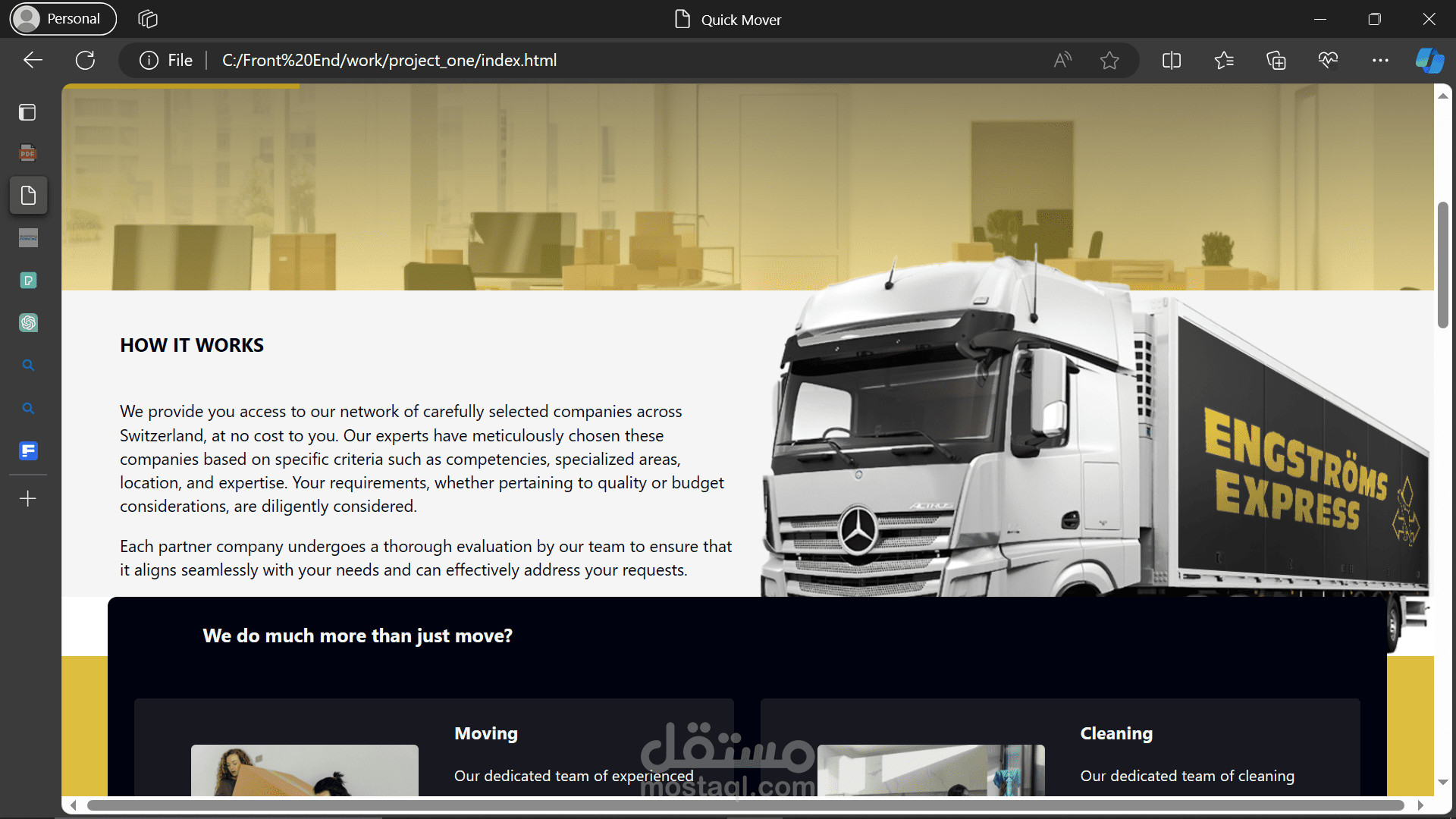Launch Copilot from toolbar

(1429, 60)
